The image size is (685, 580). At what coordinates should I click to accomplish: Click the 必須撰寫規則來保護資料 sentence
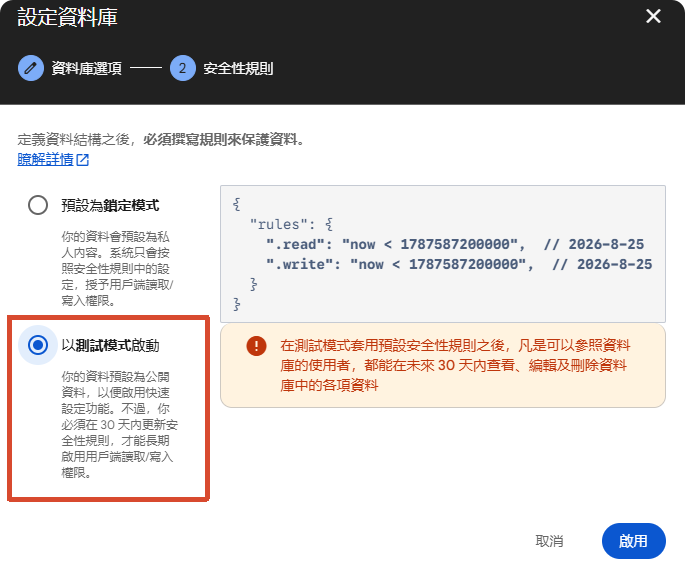click(223, 140)
